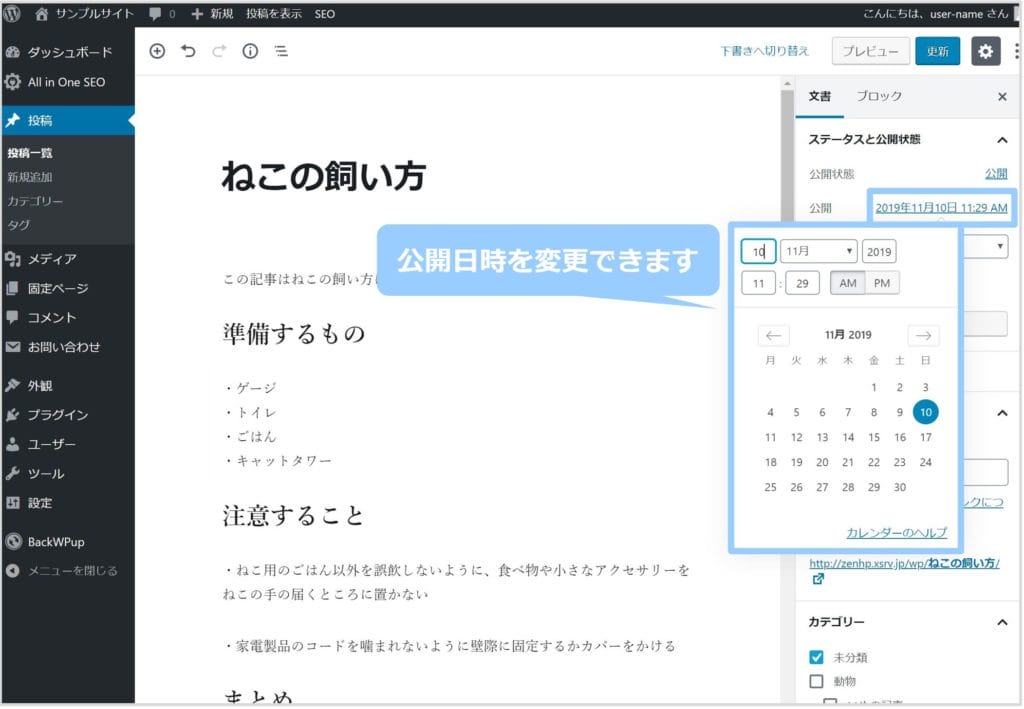Collapse the カテゴリー panel

pos(1002,622)
